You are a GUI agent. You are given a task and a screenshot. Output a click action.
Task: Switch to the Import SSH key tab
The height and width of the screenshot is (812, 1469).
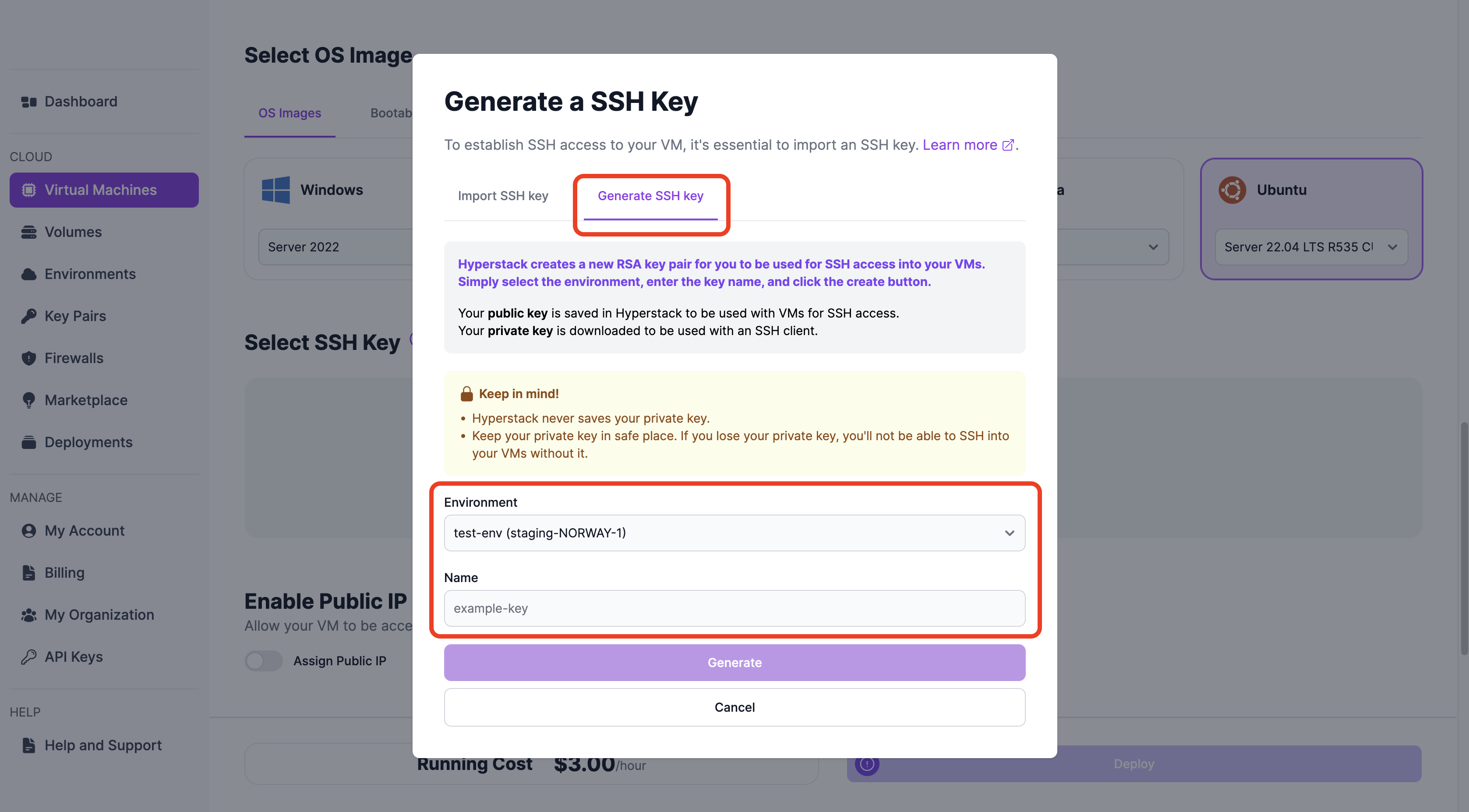(x=502, y=196)
